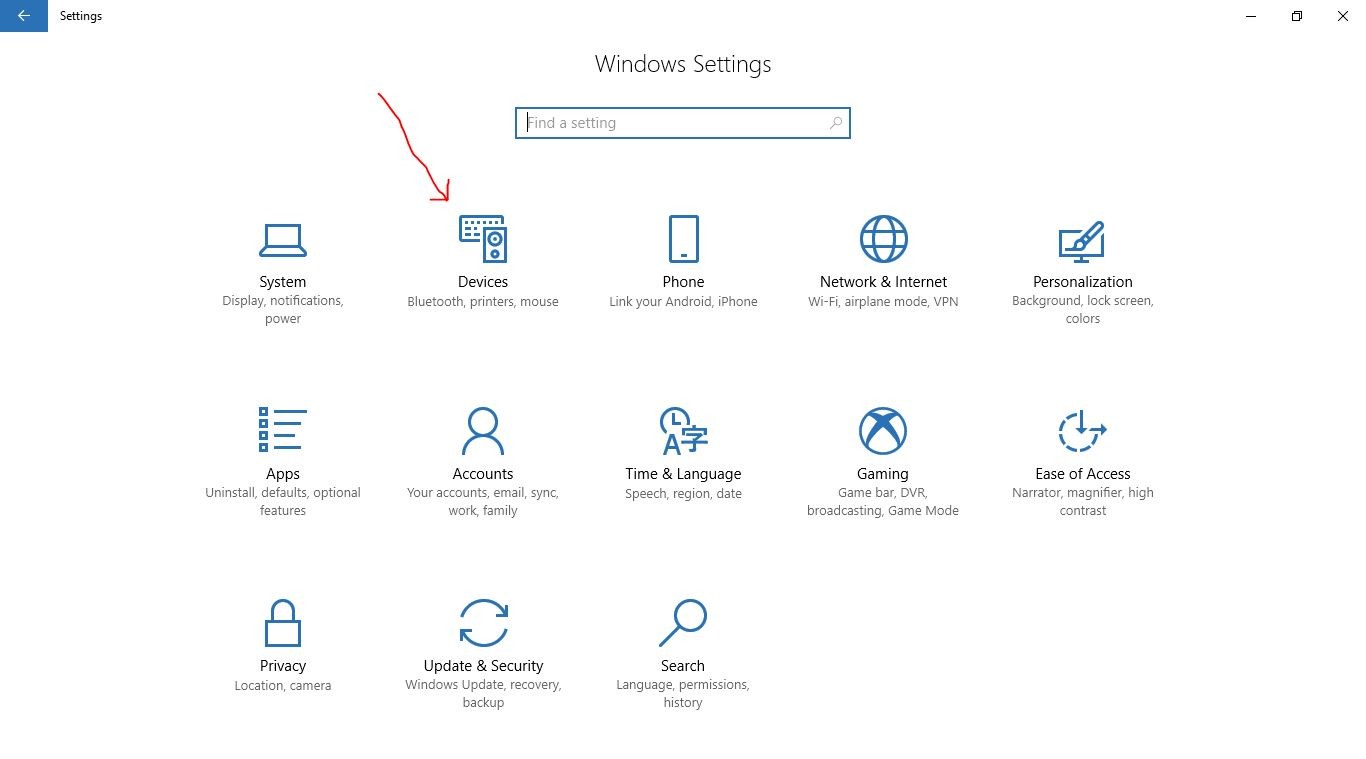1366x759 pixels.
Task: Click the search magnifier in Find a setting
Action: (x=836, y=122)
